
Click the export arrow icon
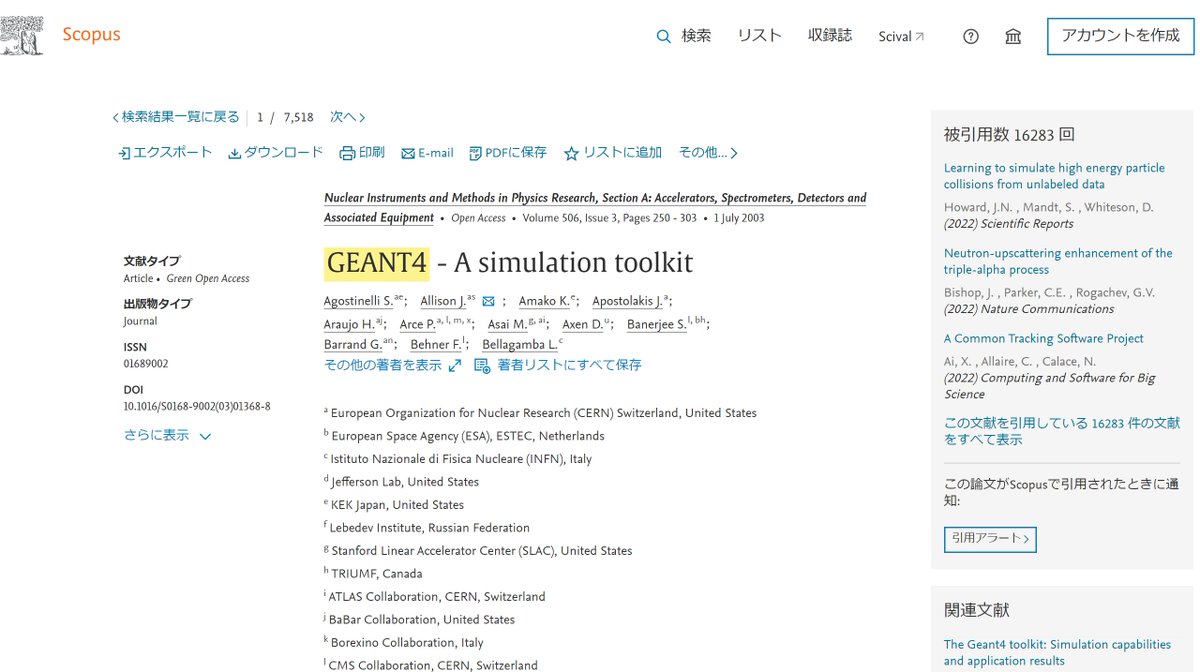coord(124,153)
